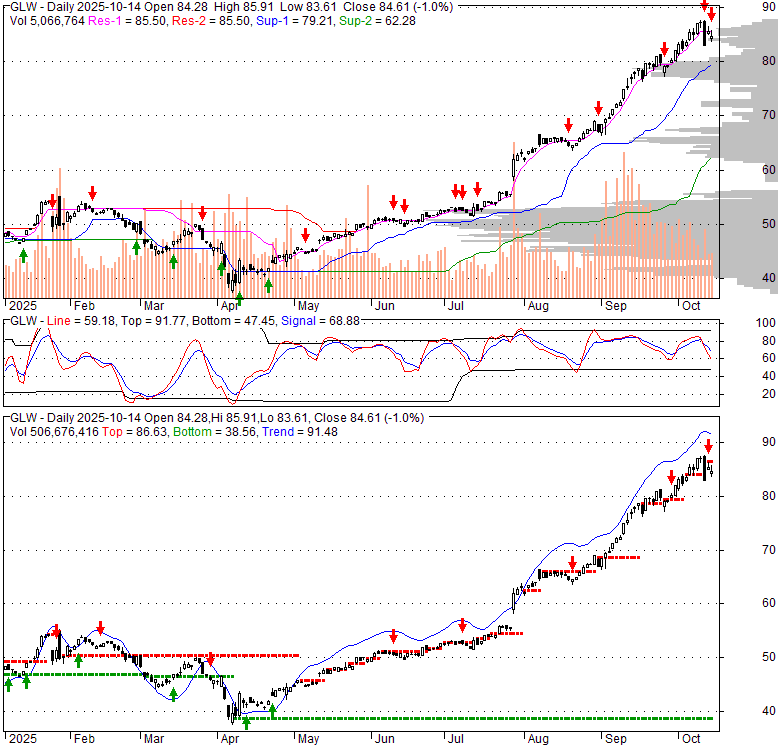Click the red arrow in June, bottom chart
The height and width of the screenshot is (745, 780).
click(394, 636)
